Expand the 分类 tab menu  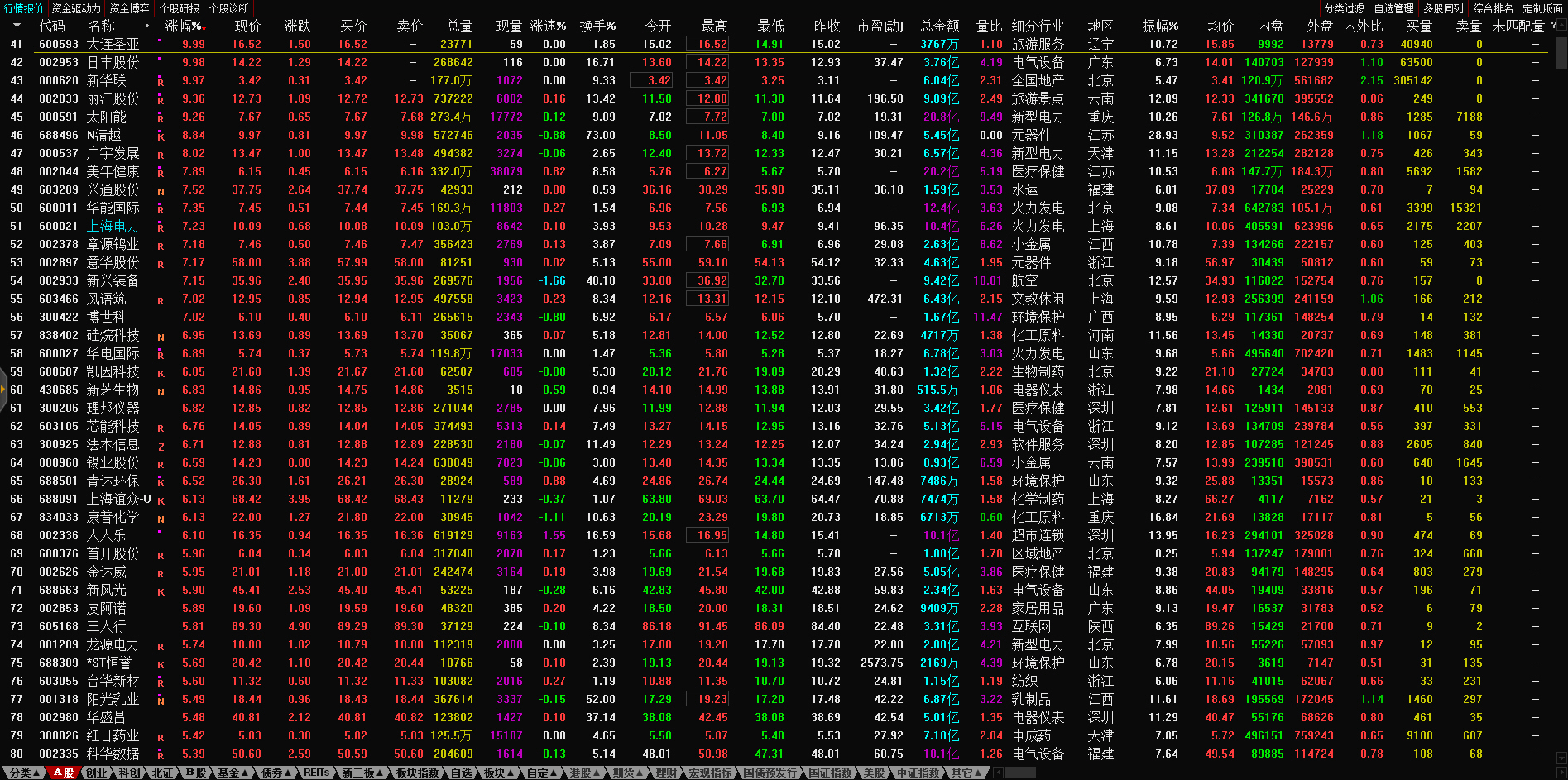point(25,773)
